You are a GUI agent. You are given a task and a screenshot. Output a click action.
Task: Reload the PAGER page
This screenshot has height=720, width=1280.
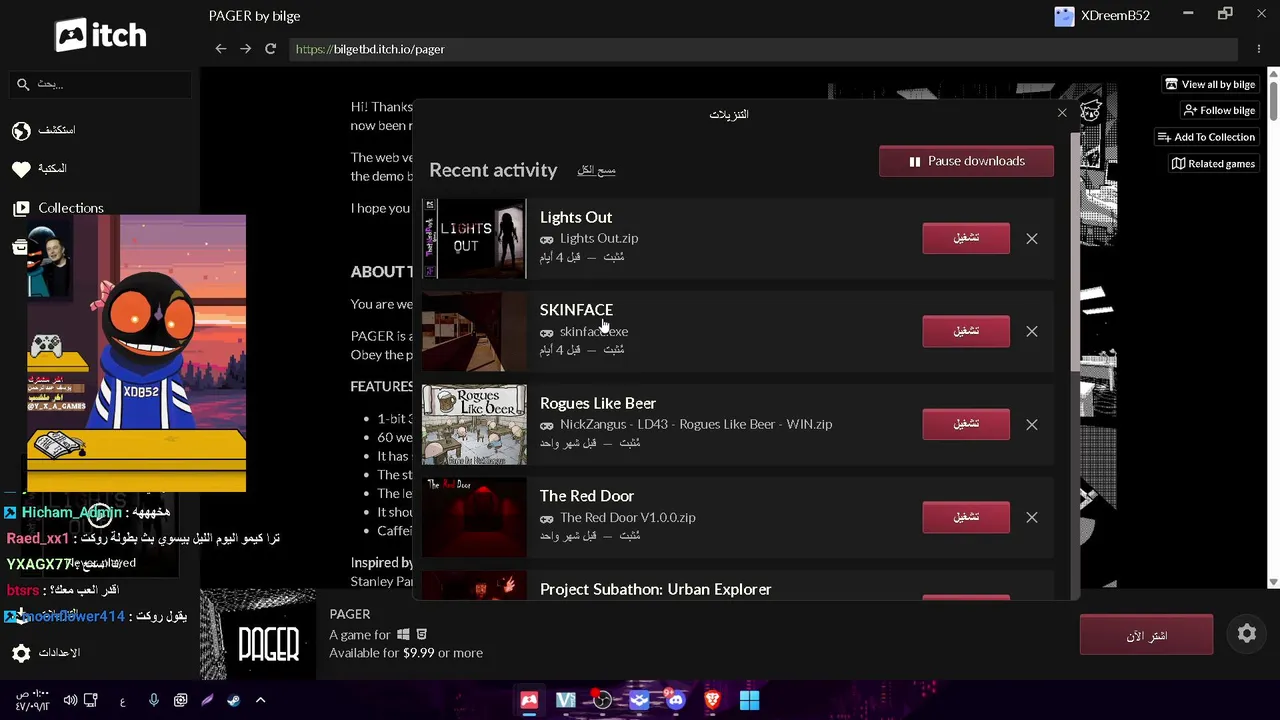click(270, 49)
